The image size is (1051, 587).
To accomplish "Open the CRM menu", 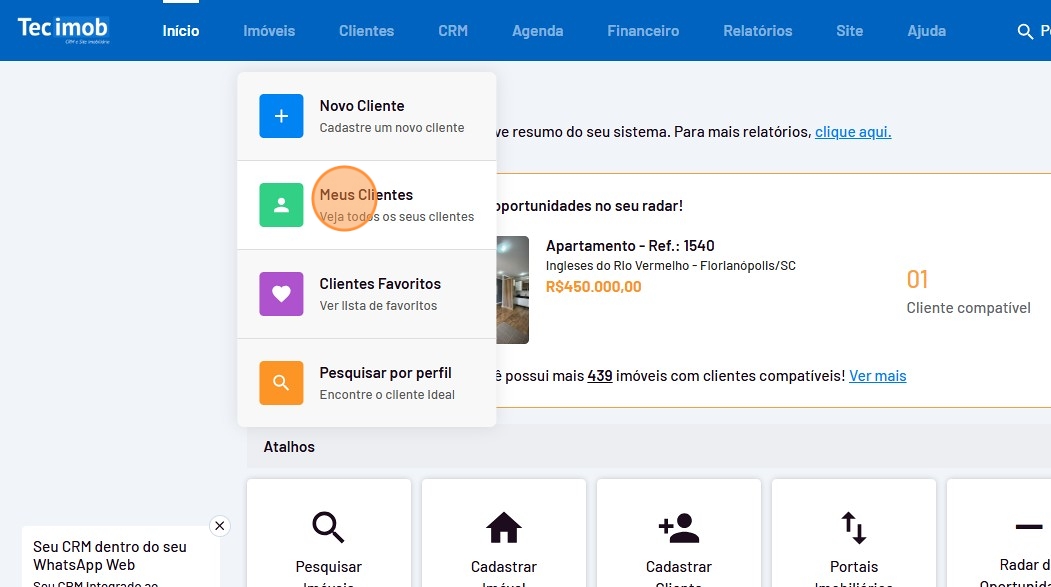I will click(453, 31).
